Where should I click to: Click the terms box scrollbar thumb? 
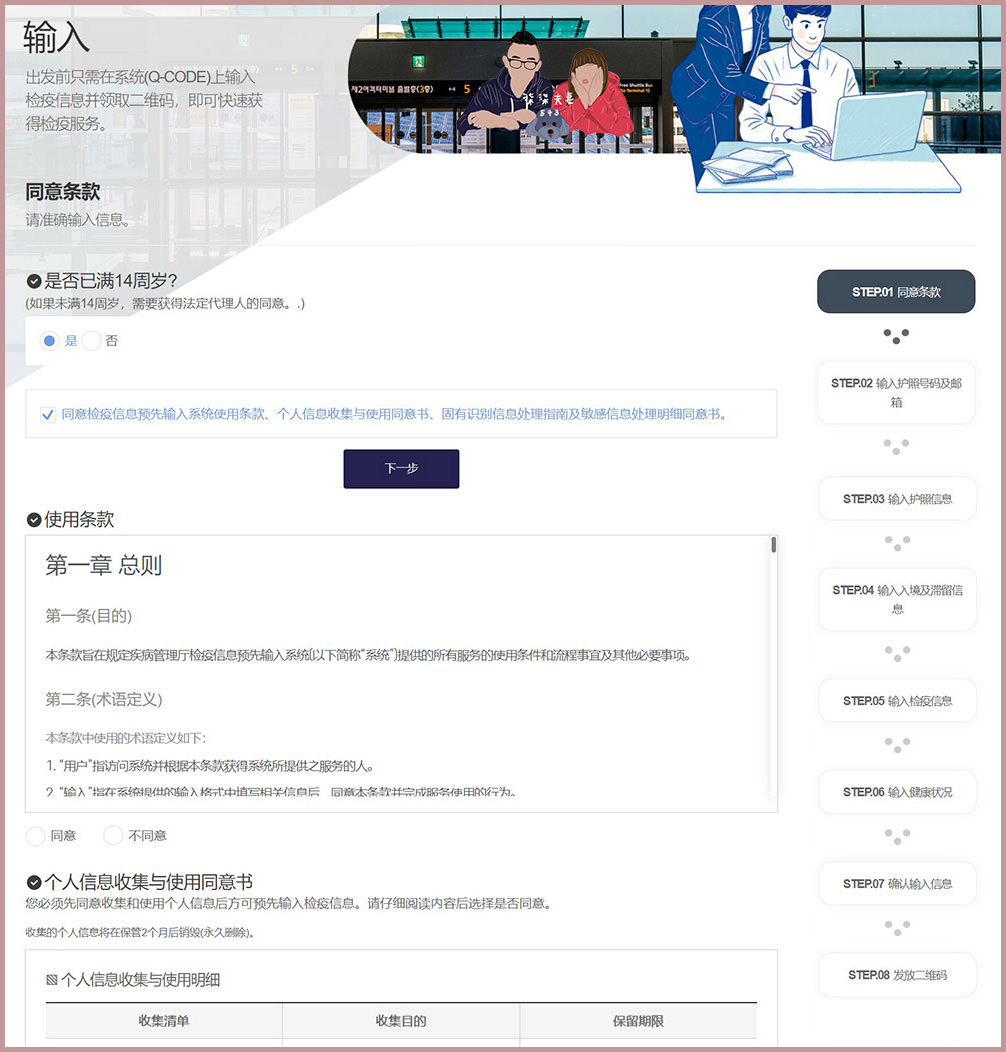tap(774, 544)
